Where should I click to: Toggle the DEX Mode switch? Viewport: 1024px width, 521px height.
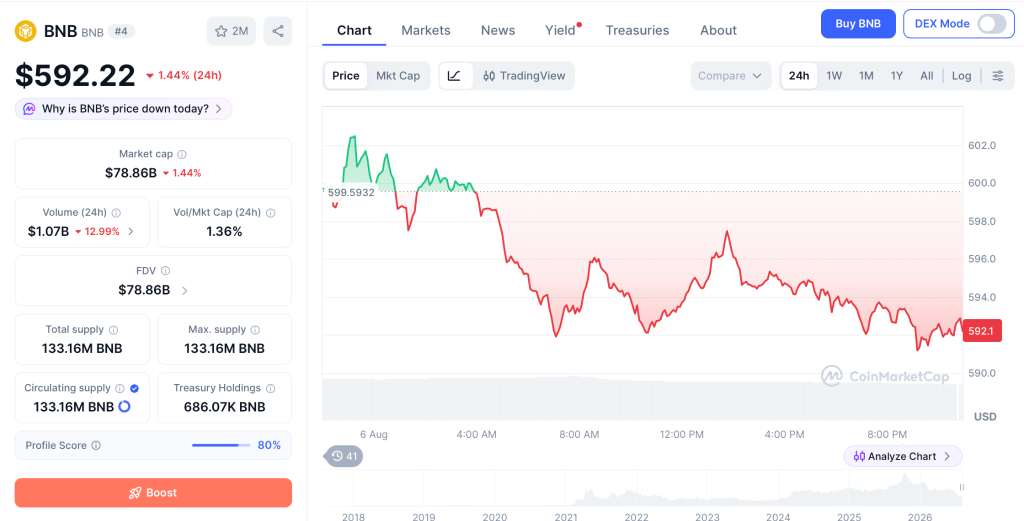coord(991,24)
